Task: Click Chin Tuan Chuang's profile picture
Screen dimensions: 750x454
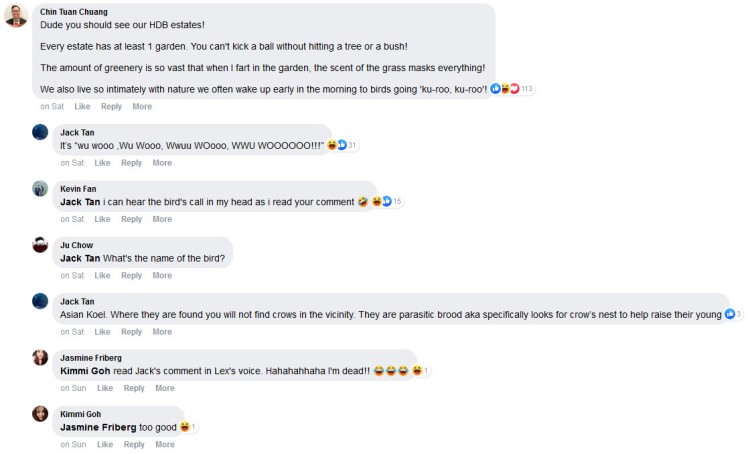Action: (x=16, y=16)
